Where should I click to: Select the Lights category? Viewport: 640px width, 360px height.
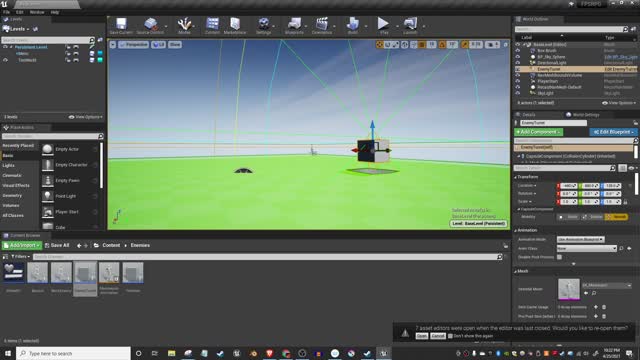(x=8, y=166)
